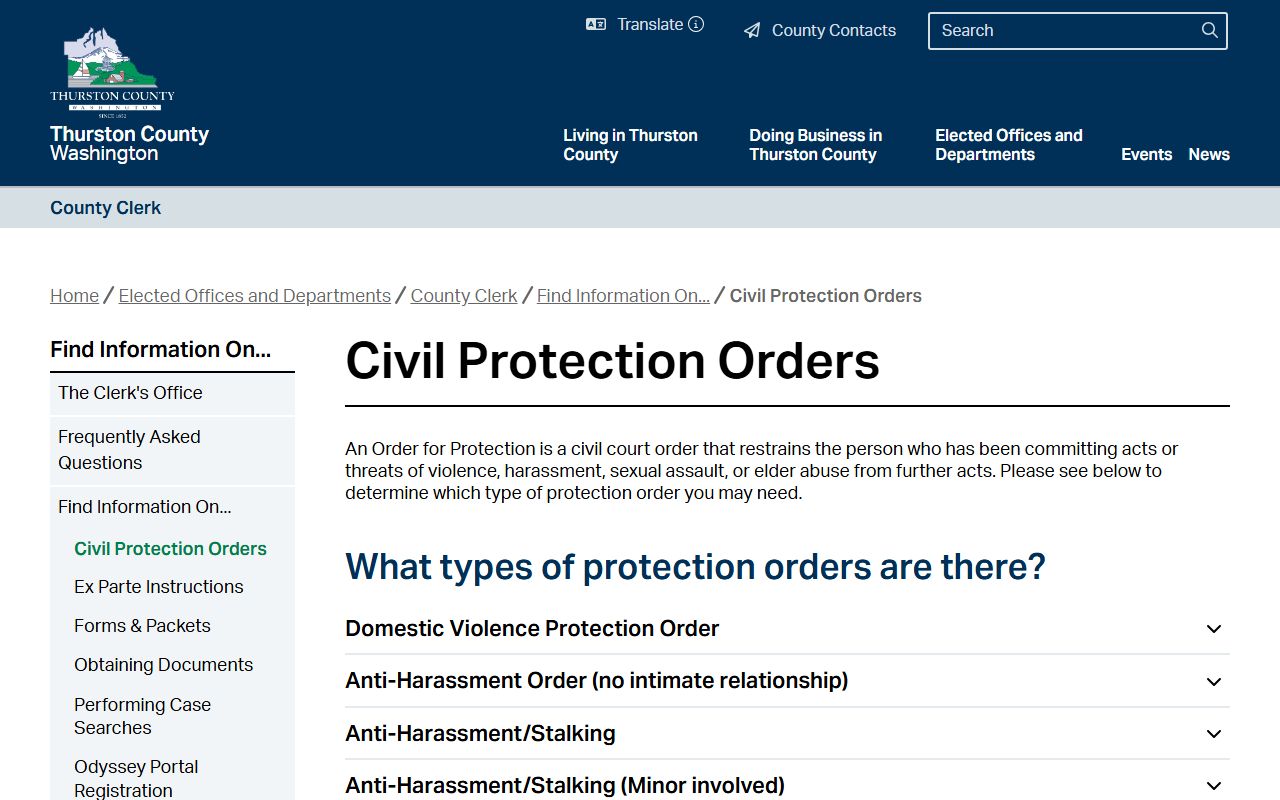Viewport: 1280px width, 800px height.
Task: Click the Translate language icon
Action: pos(596,25)
